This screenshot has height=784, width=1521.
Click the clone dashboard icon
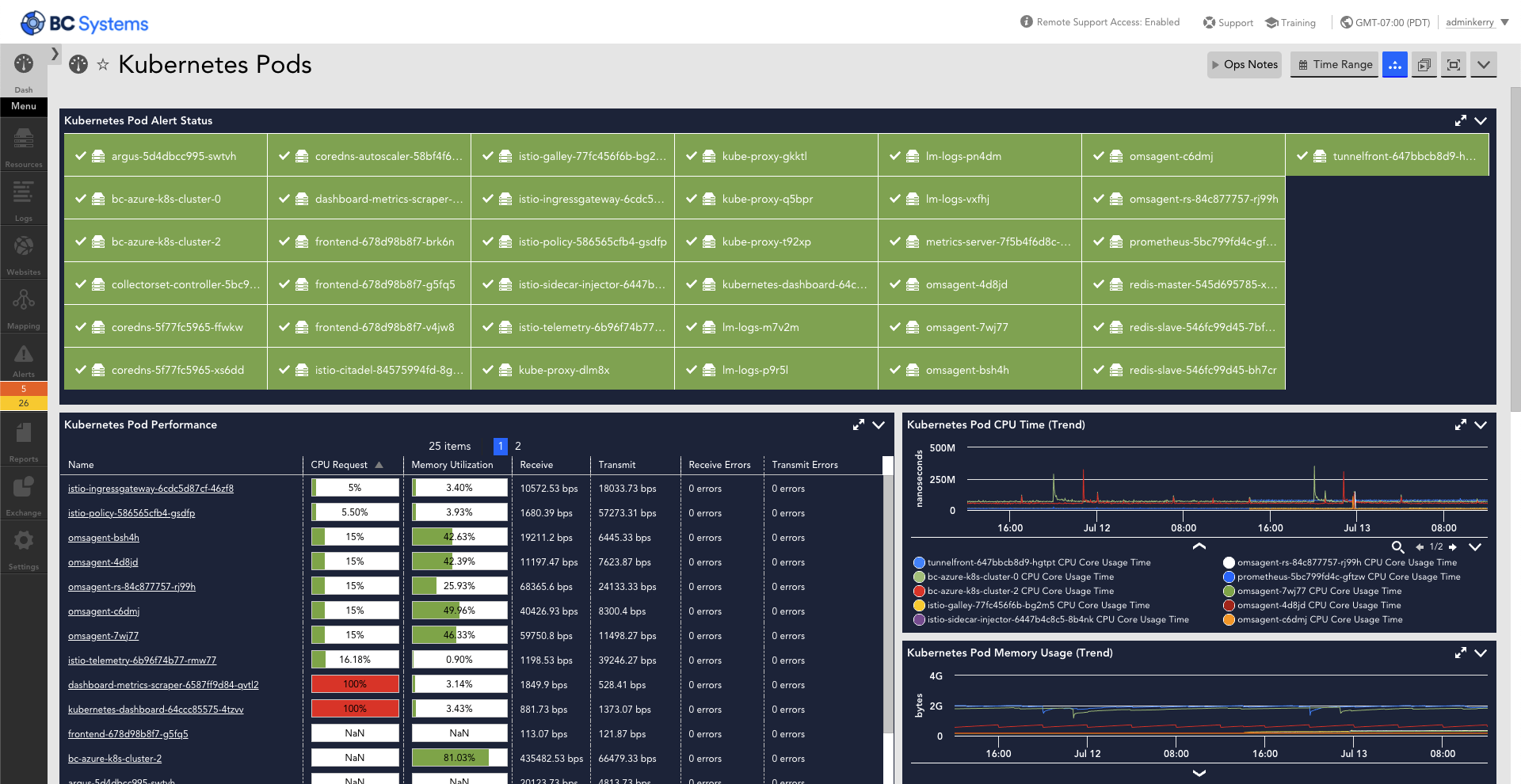(1424, 65)
